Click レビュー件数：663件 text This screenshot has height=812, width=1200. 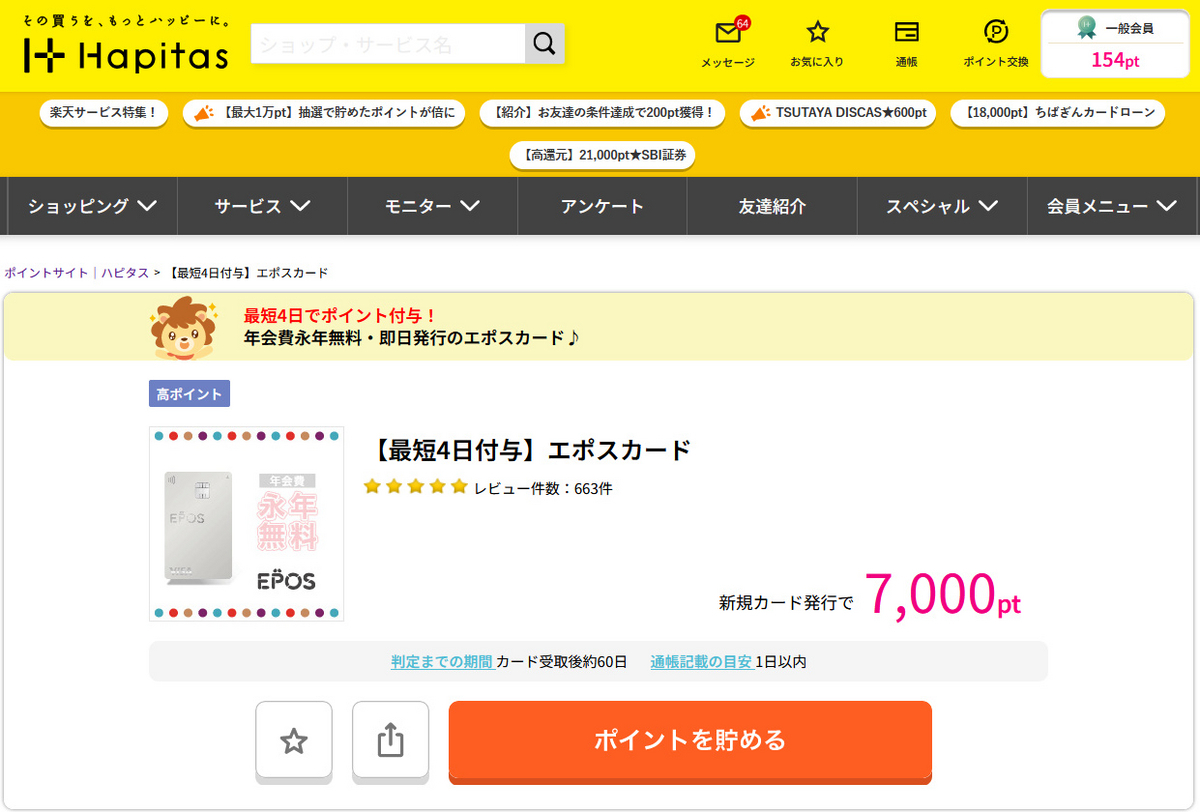click(x=543, y=488)
